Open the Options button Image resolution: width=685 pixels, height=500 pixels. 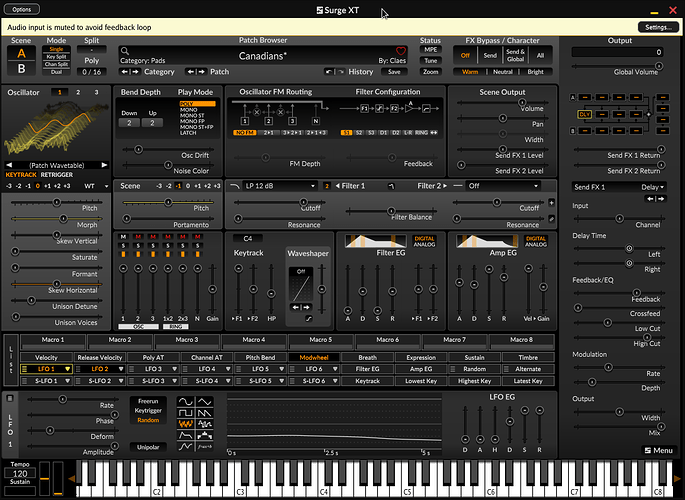coord(22,9)
